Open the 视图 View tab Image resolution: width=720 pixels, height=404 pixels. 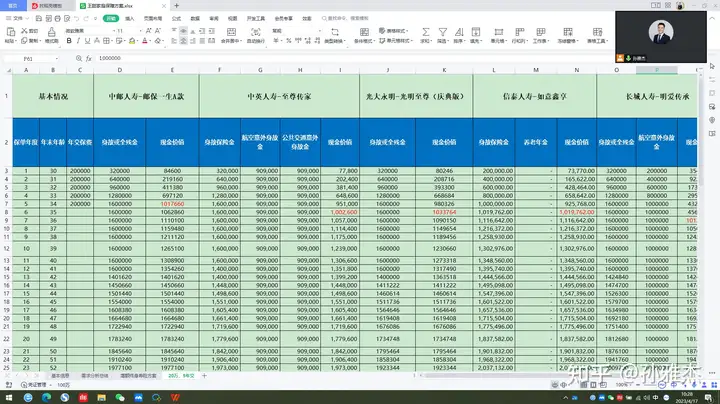[x=233, y=18]
